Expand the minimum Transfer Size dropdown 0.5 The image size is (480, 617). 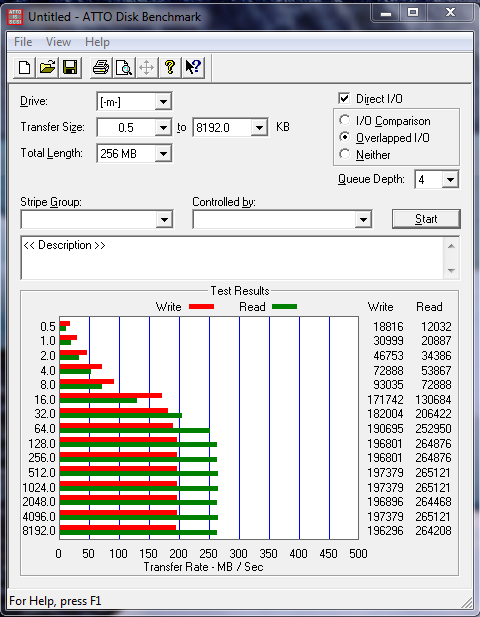click(x=163, y=127)
